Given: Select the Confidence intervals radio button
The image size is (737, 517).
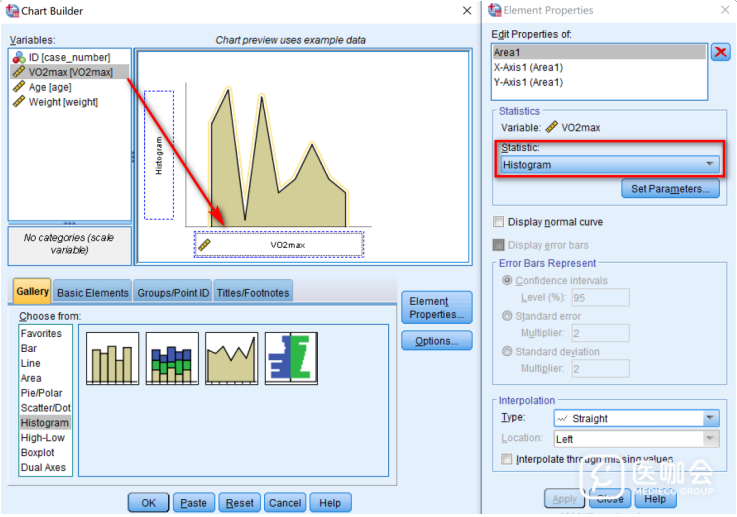Looking at the screenshot, I should point(508,281).
